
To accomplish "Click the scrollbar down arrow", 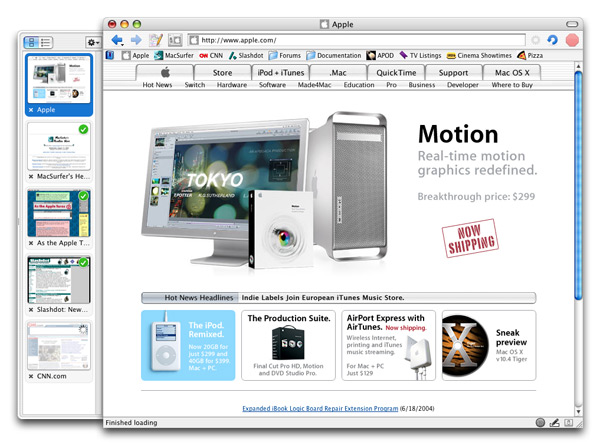I will [x=579, y=412].
